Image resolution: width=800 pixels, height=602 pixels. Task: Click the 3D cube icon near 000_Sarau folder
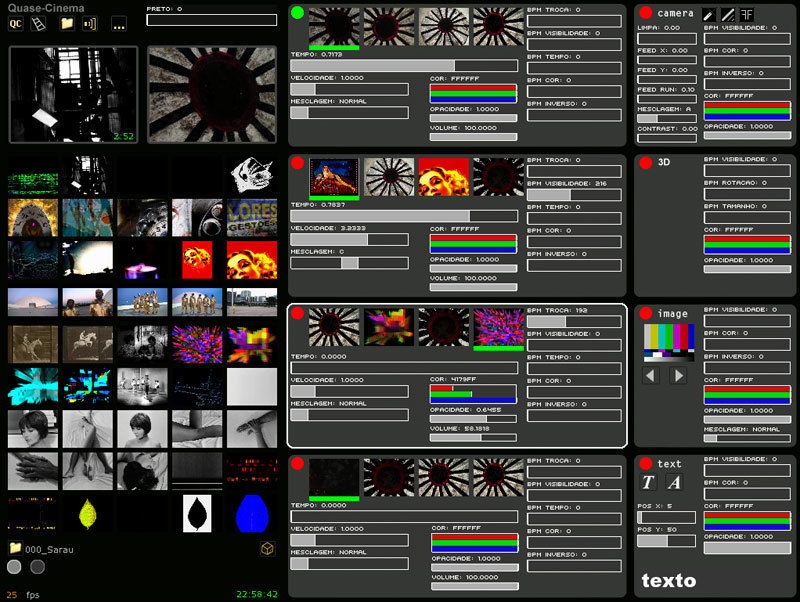[266, 547]
